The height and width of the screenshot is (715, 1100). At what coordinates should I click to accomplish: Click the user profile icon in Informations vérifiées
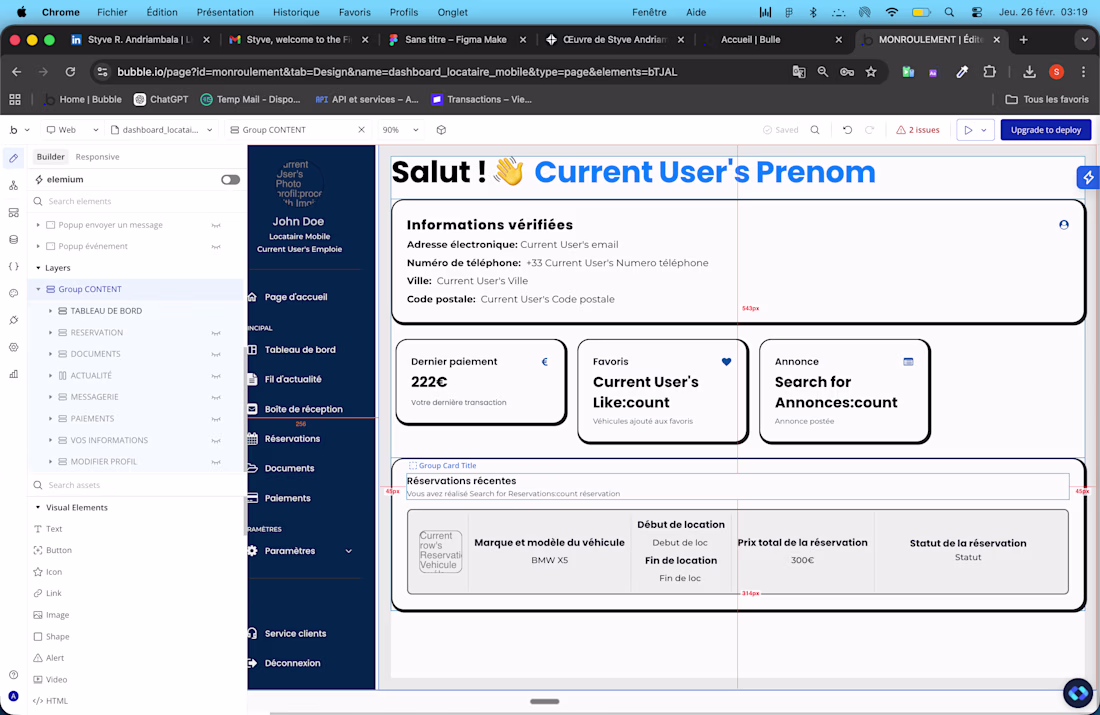click(1064, 225)
